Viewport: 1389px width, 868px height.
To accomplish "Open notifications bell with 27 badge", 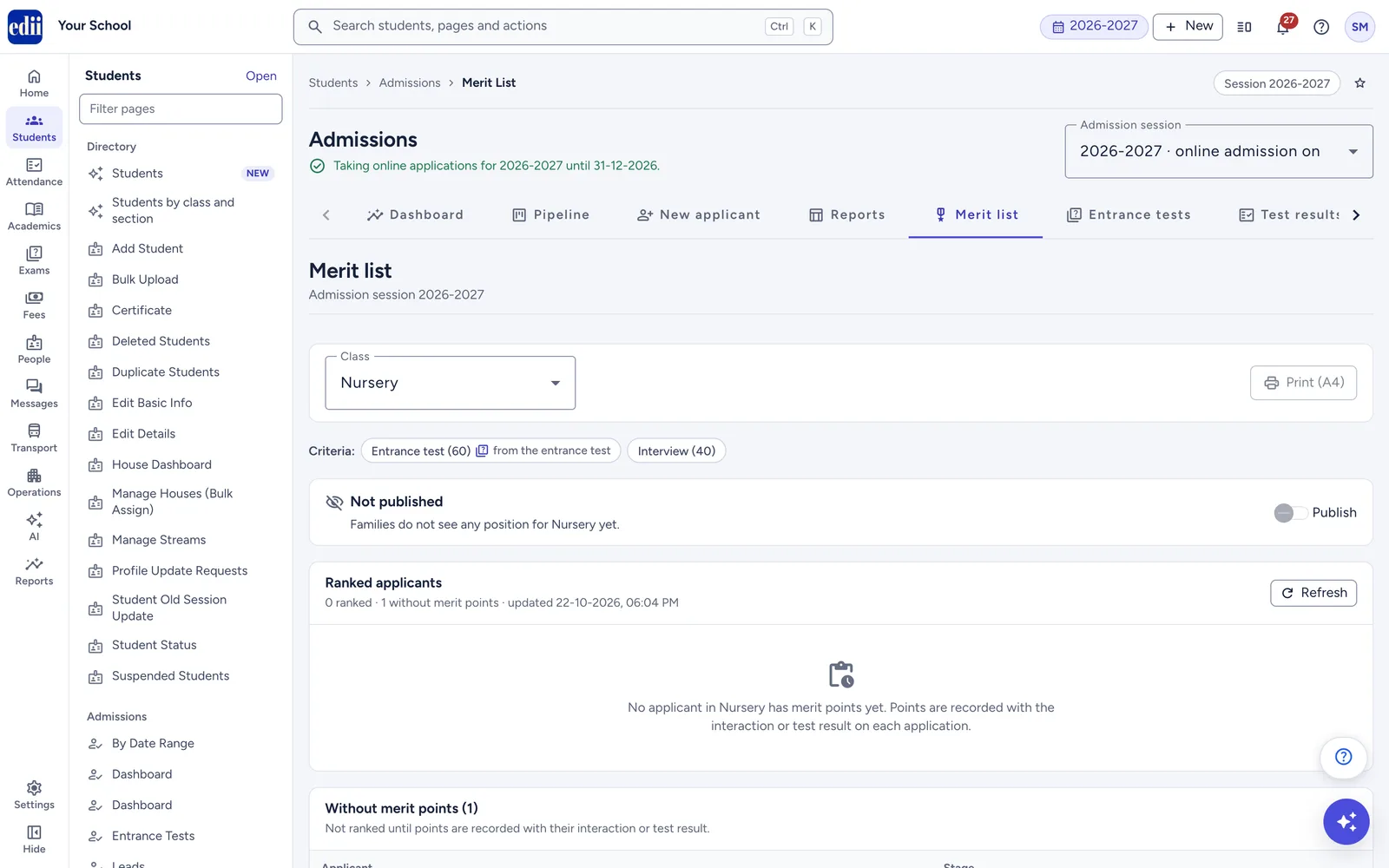I will click(x=1283, y=26).
